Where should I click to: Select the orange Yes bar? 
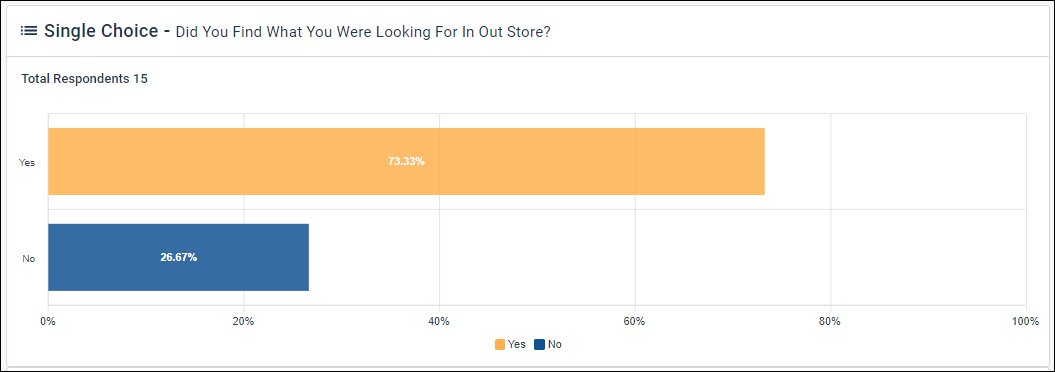click(x=406, y=161)
